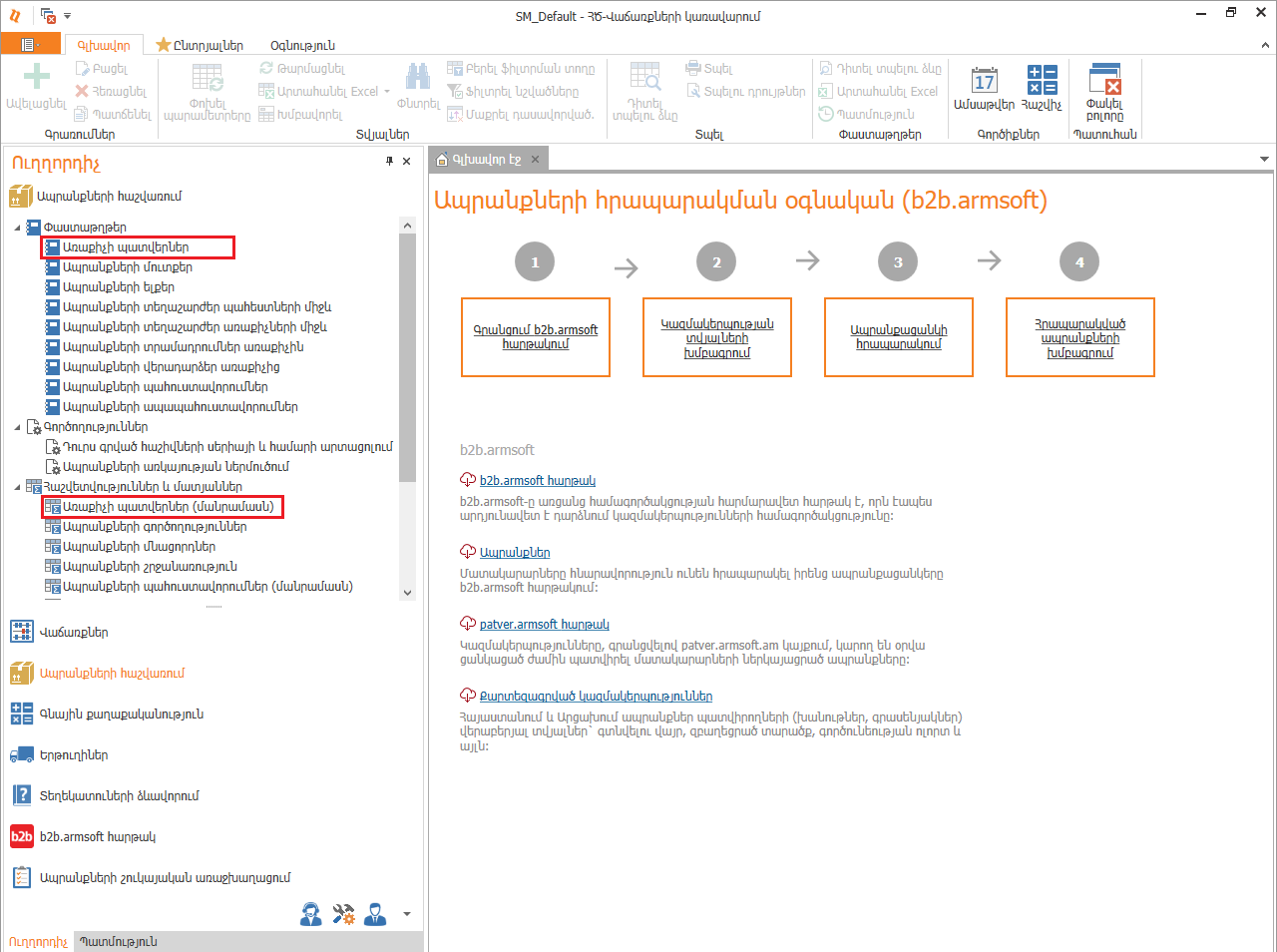Open the orange application file menu
Viewport: 1277px width, 952px height.
[x=31, y=45]
